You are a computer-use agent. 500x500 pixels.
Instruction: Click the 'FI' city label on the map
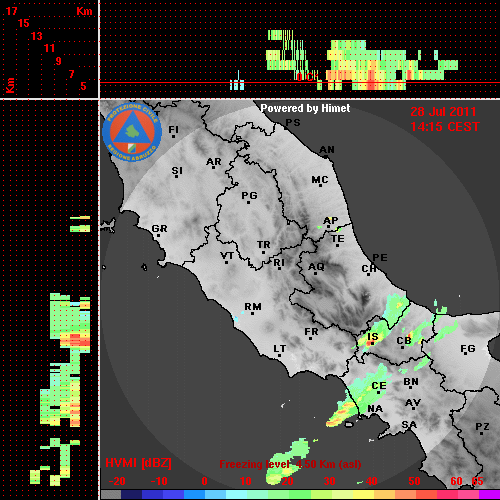click(x=173, y=129)
